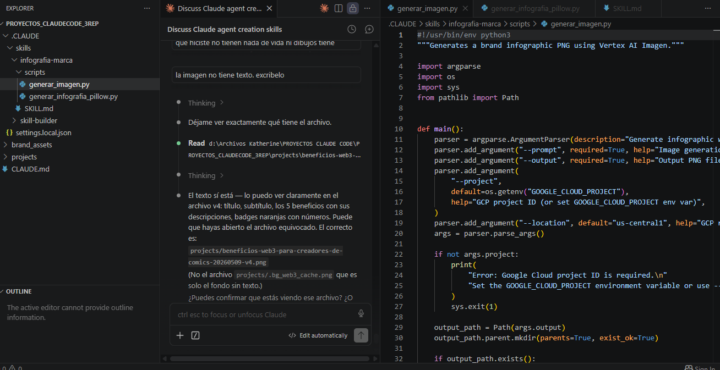
Task: Click line number 10 in the editor gutter
Action: pos(398,129)
